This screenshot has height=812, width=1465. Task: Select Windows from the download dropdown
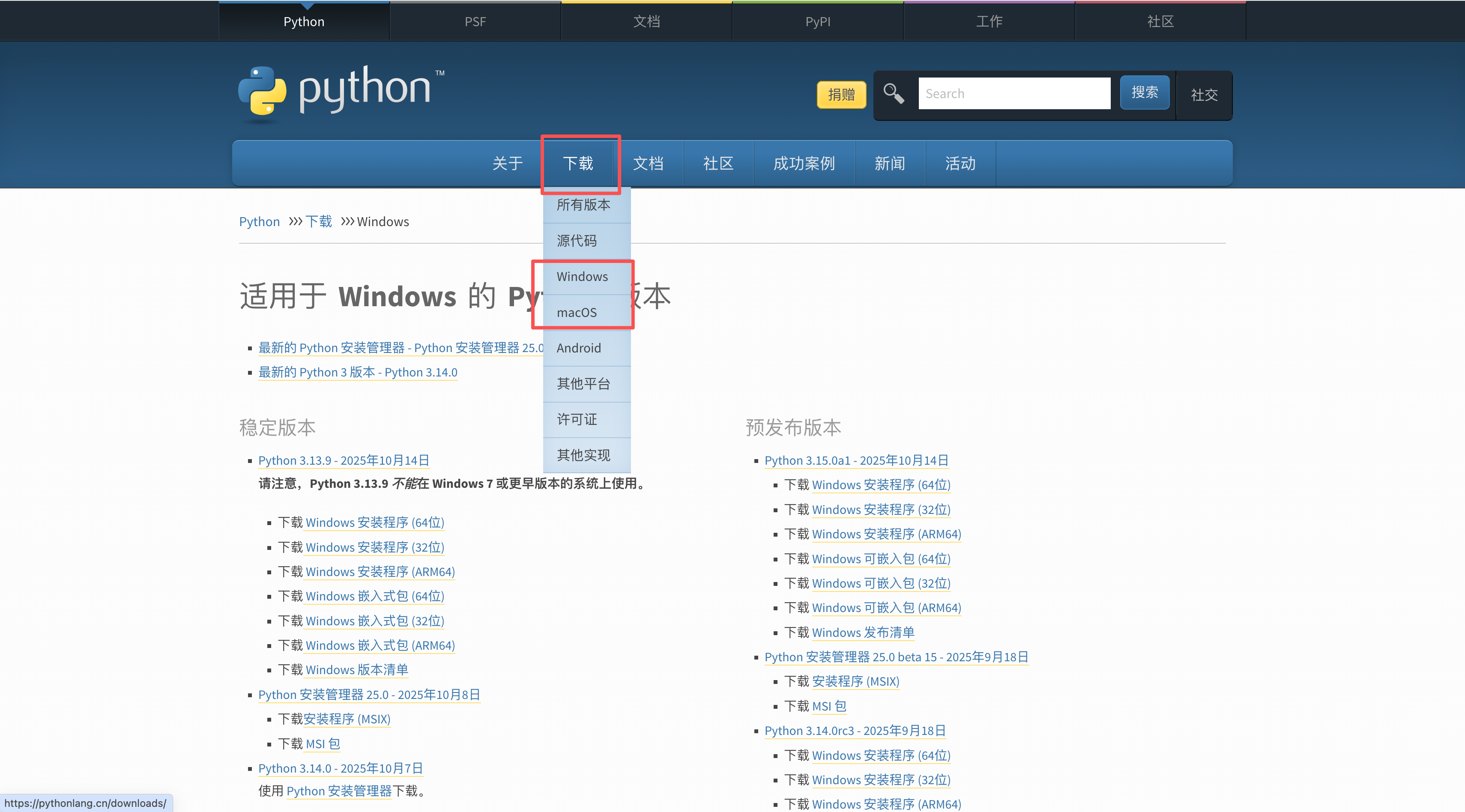coord(582,277)
